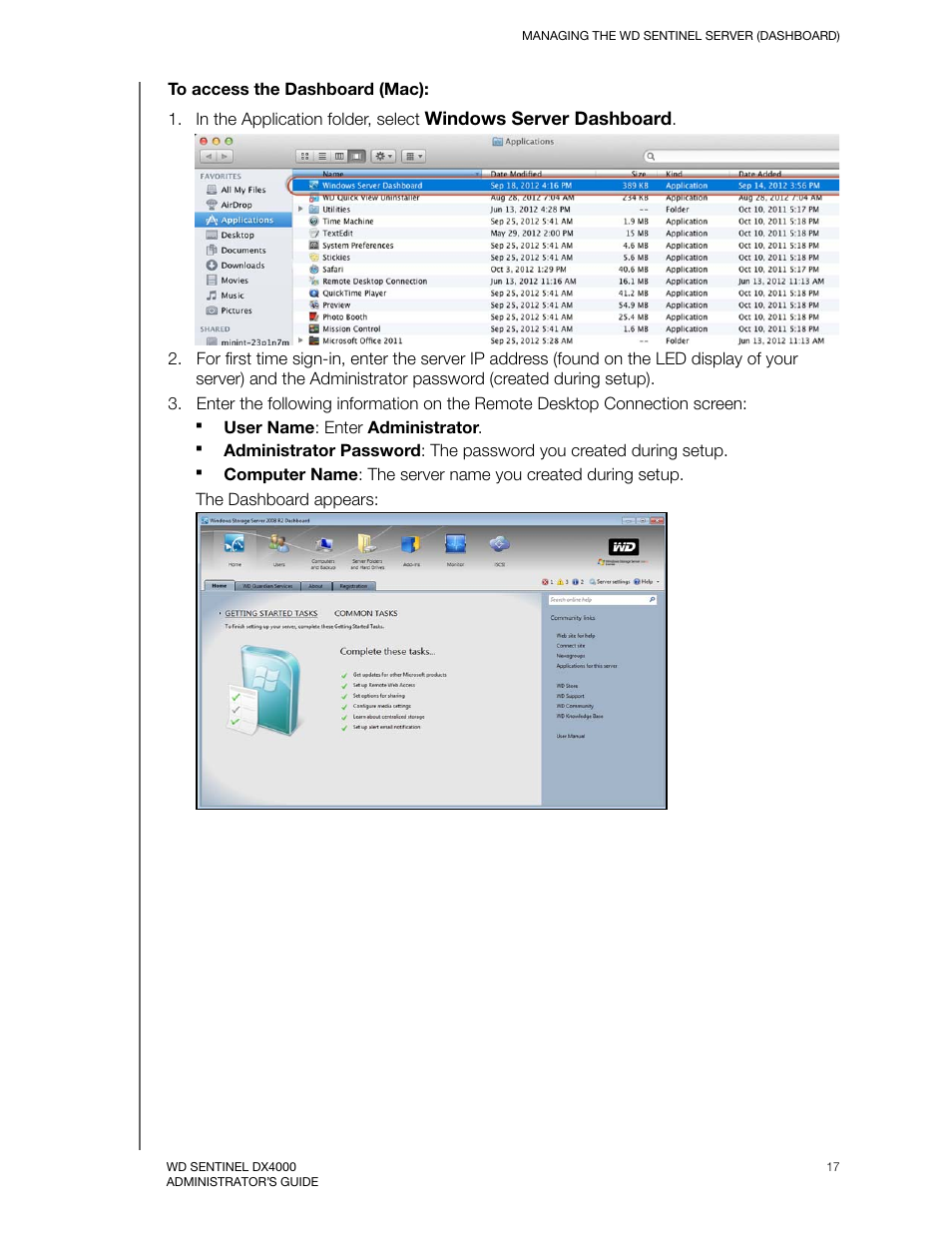952x1233 pixels.
Task: Select Applications in Finder sidebar
Action: coord(243,220)
